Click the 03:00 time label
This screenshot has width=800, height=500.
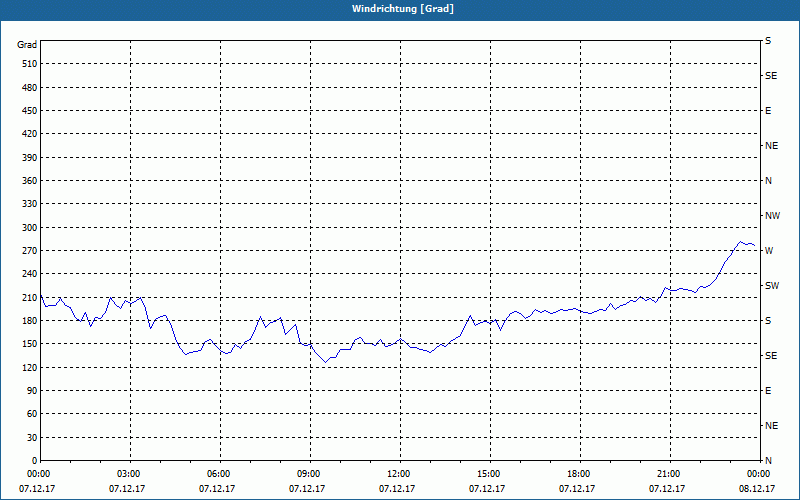(131, 474)
